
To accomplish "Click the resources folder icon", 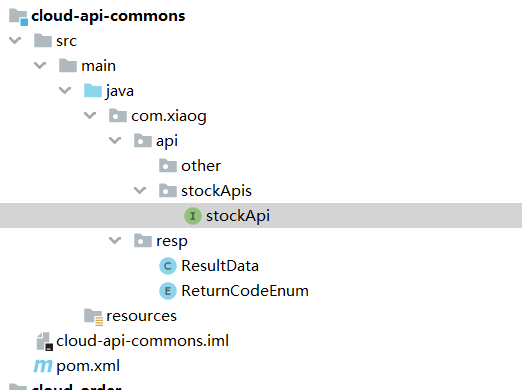I will tap(93, 317).
